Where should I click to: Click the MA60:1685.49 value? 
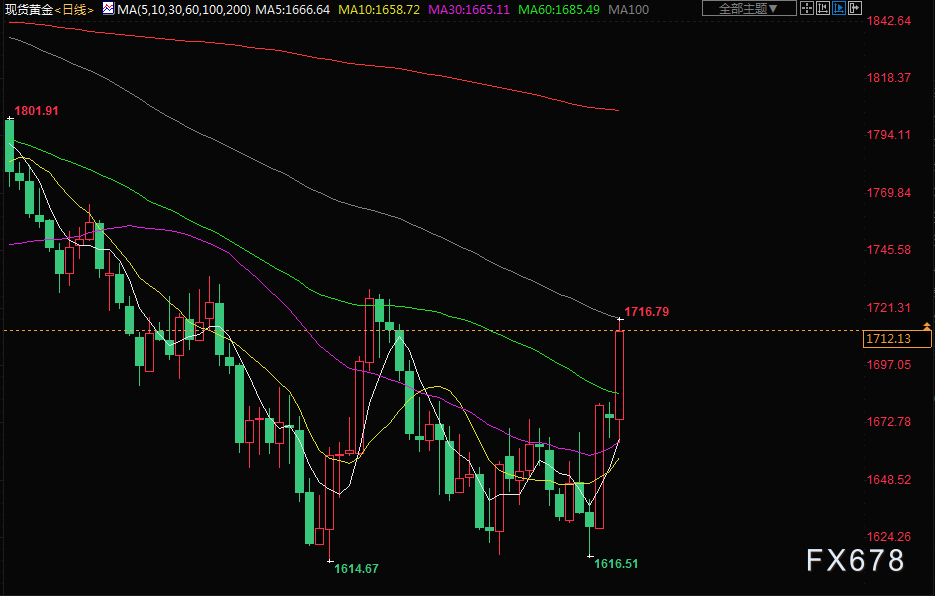(x=559, y=10)
